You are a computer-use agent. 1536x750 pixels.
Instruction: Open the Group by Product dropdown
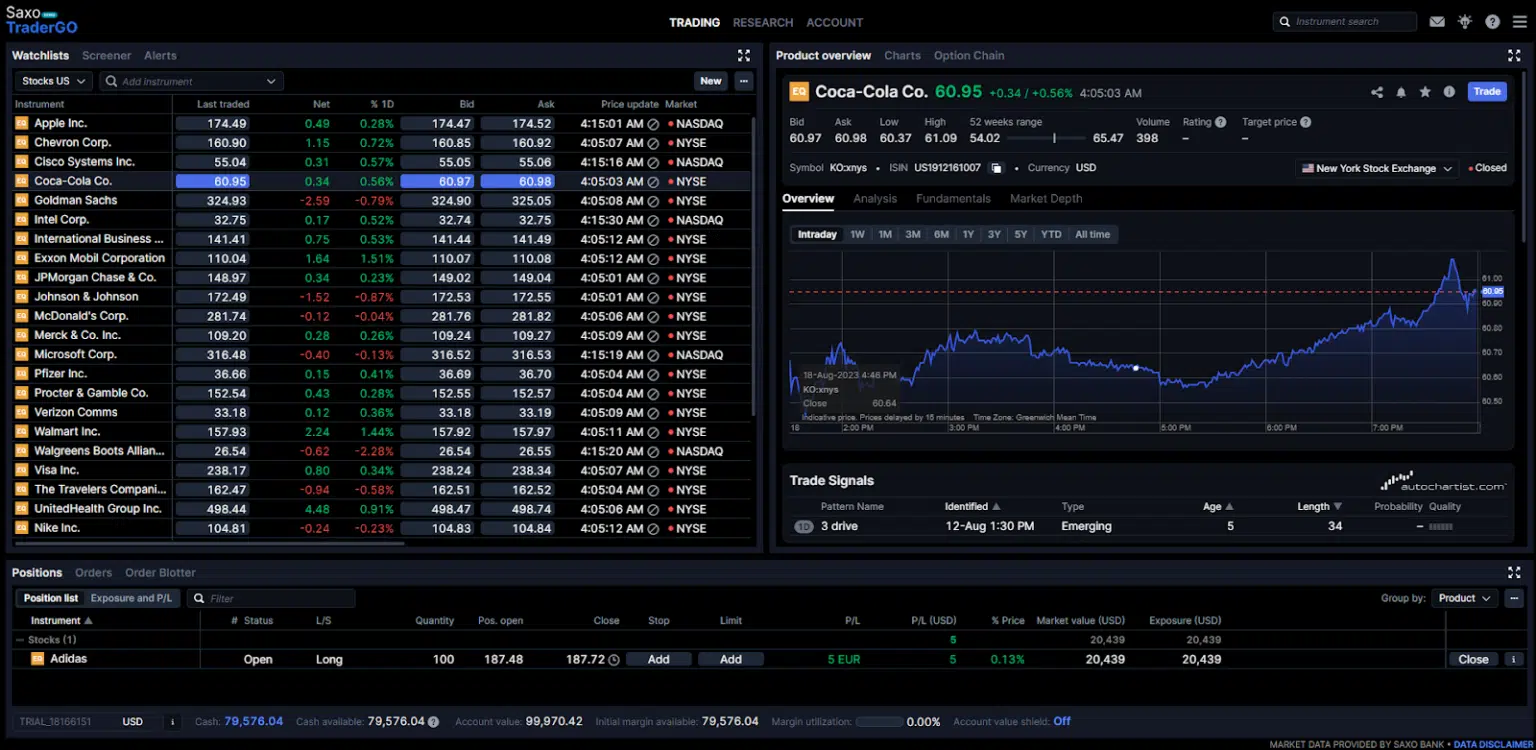[x=1463, y=598]
